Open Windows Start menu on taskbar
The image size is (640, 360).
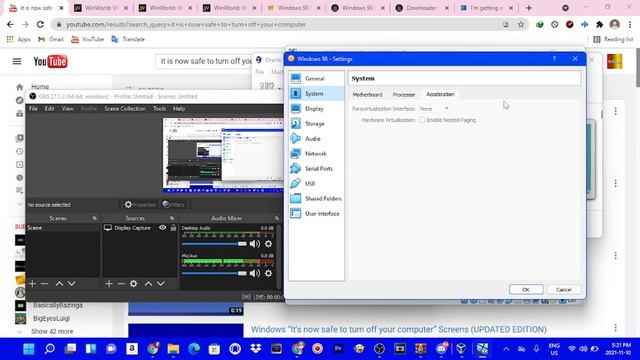(29, 349)
